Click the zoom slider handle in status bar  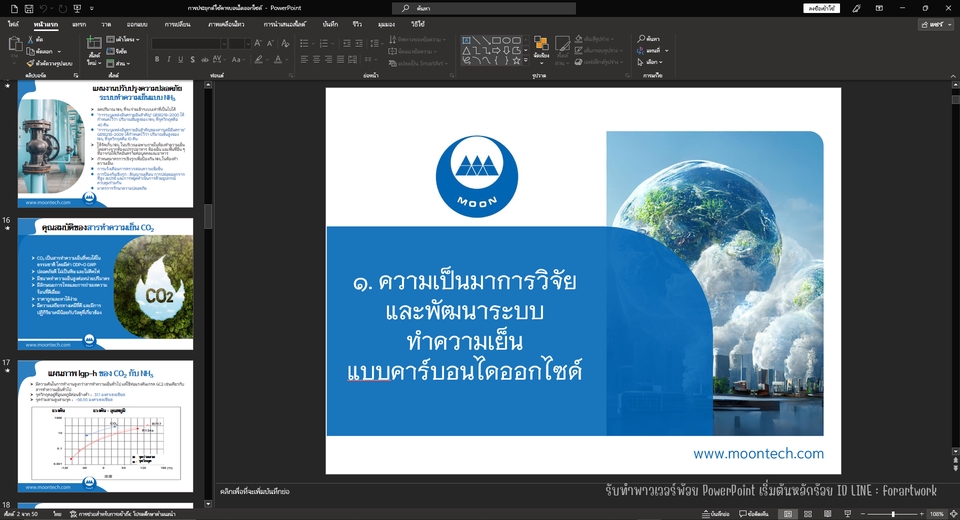click(x=893, y=514)
